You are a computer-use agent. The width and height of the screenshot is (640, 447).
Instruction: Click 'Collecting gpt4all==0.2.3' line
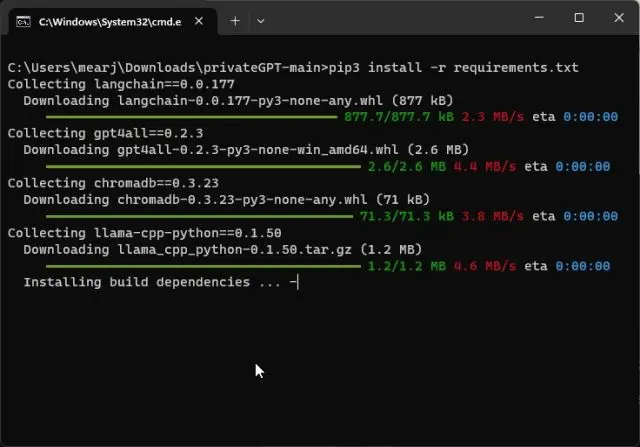pos(105,134)
